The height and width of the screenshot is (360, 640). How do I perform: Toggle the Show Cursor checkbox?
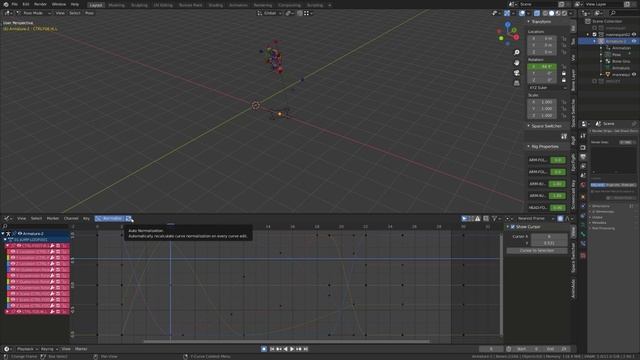point(513,227)
